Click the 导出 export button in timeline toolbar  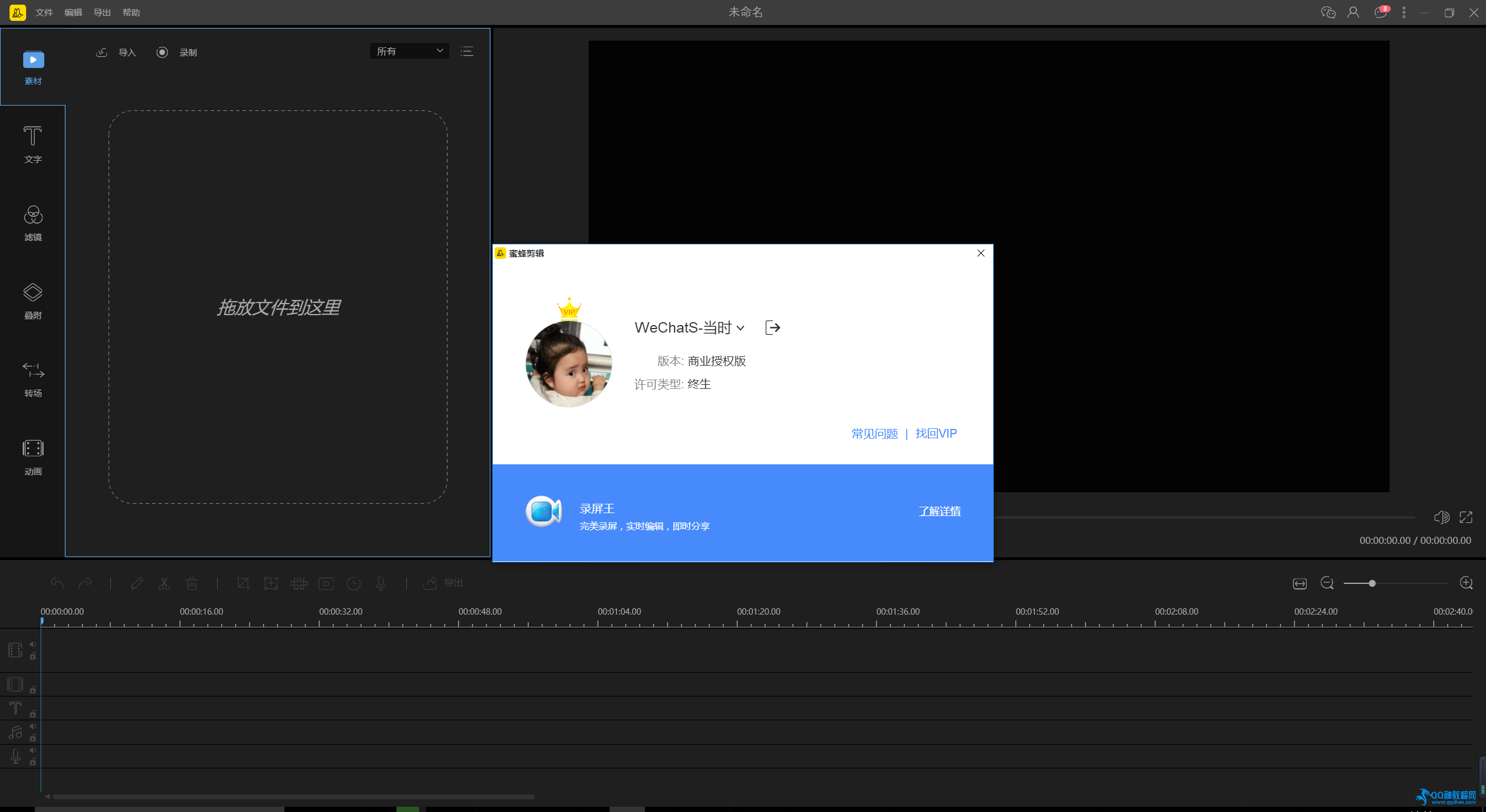[443, 583]
